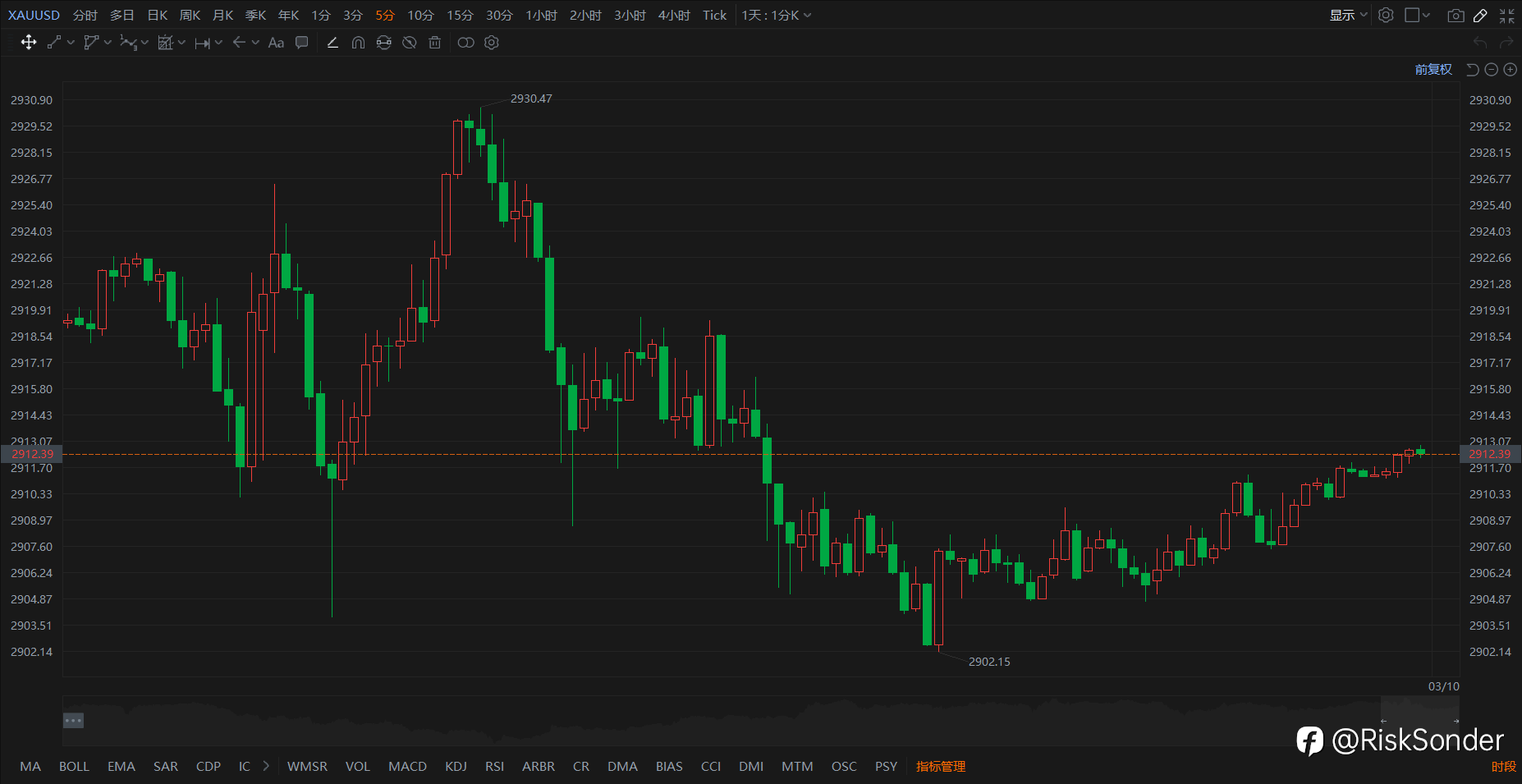Screen dimensions: 1522x784
Task: Toggle the BOLL indicator
Action: 74,766
